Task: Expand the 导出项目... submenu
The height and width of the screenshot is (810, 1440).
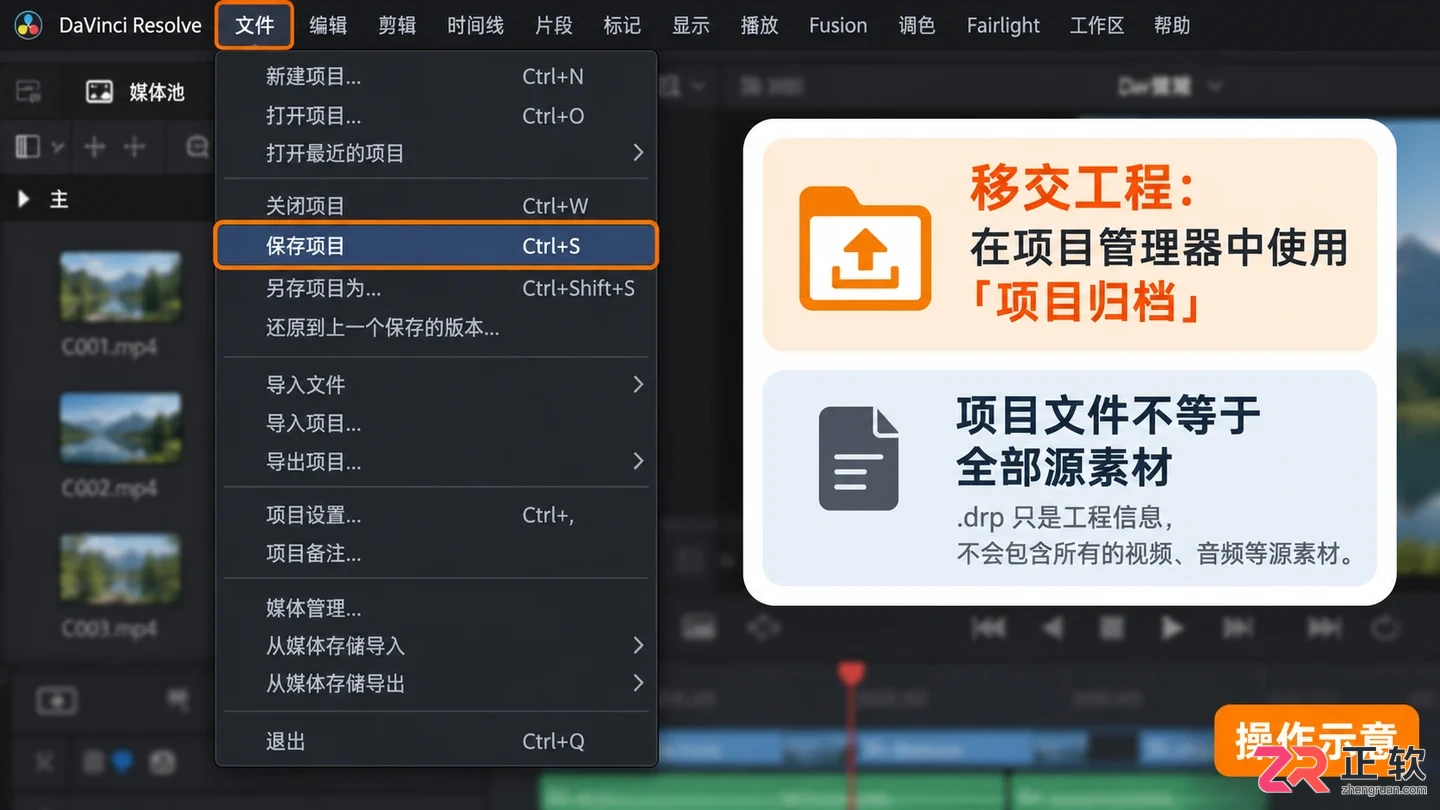Action: pyautogui.click(x=638, y=461)
